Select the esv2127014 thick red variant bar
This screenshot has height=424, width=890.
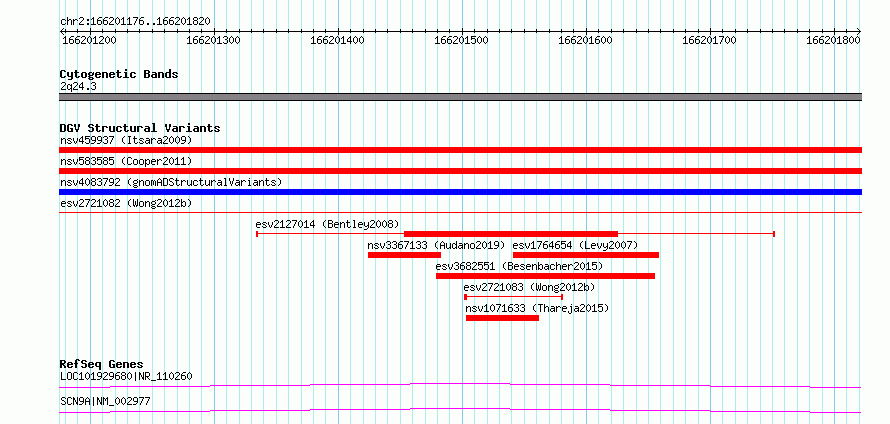[511, 234]
